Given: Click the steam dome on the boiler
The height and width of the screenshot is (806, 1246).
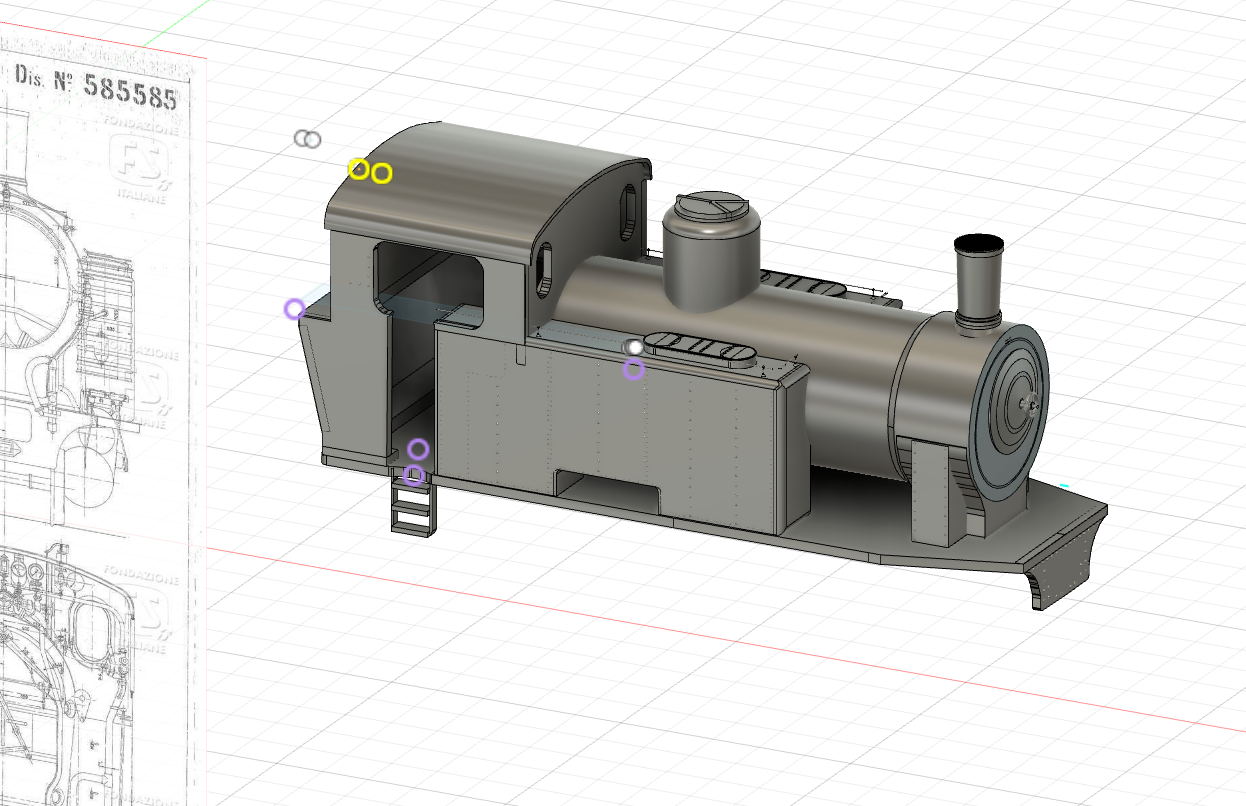Looking at the screenshot, I should pos(711,250).
